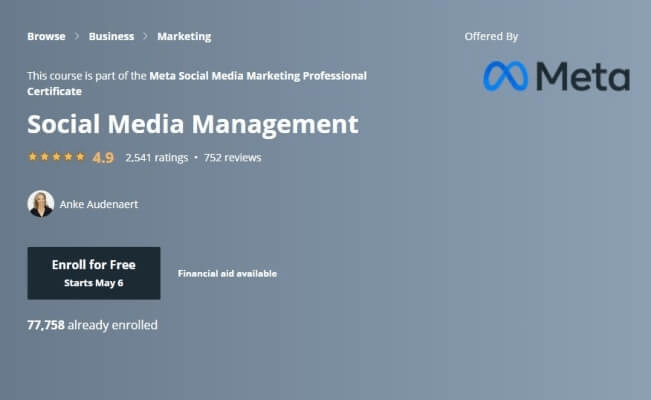Open the Browse breadcrumb link
Screen dimensions: 651x400
(x=46, y=37)
